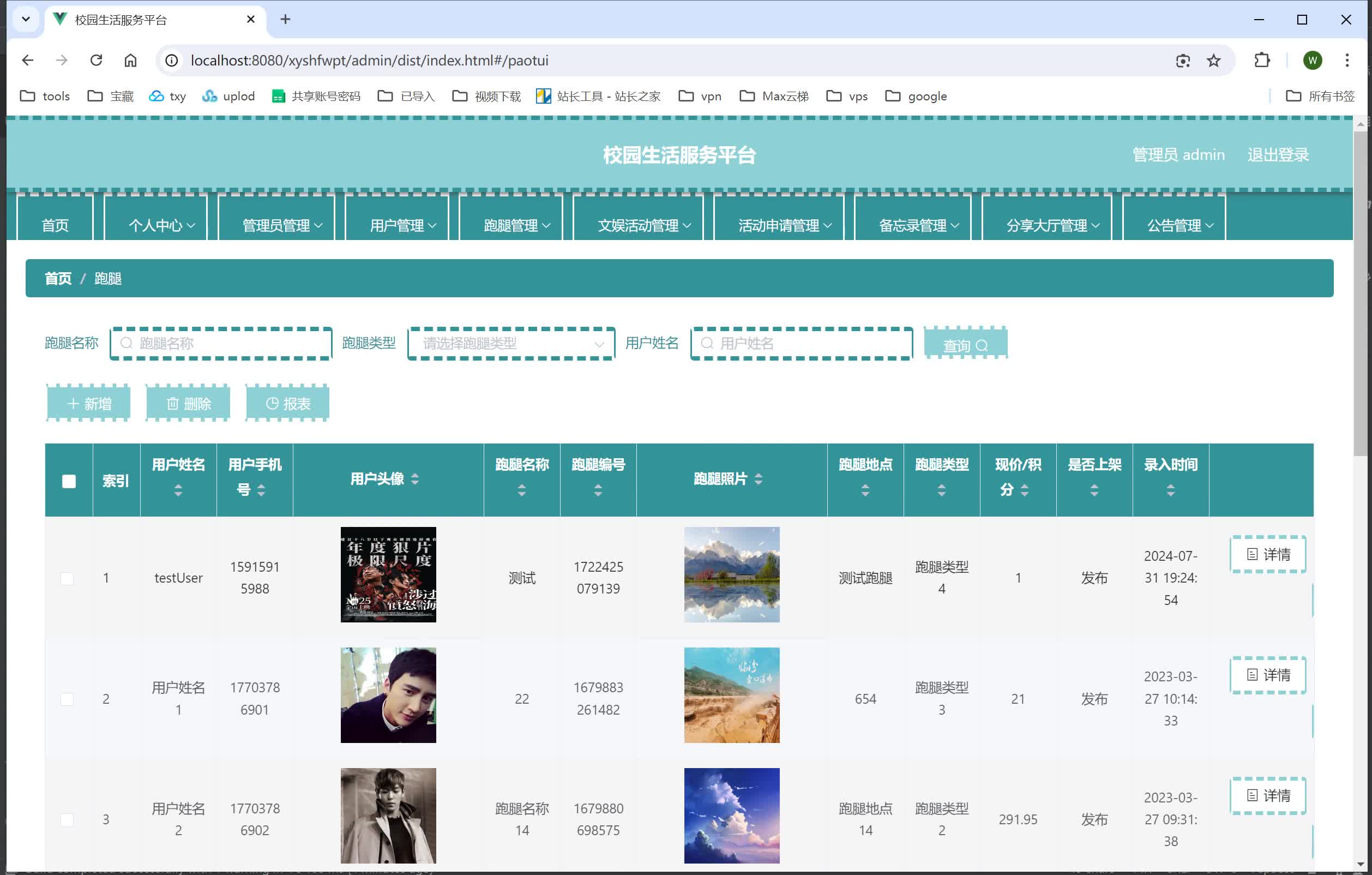Click the 查询 (Search) icon button
Image resolution: width=1372 pixels, height=875 pixels.
tap(964, 344)
